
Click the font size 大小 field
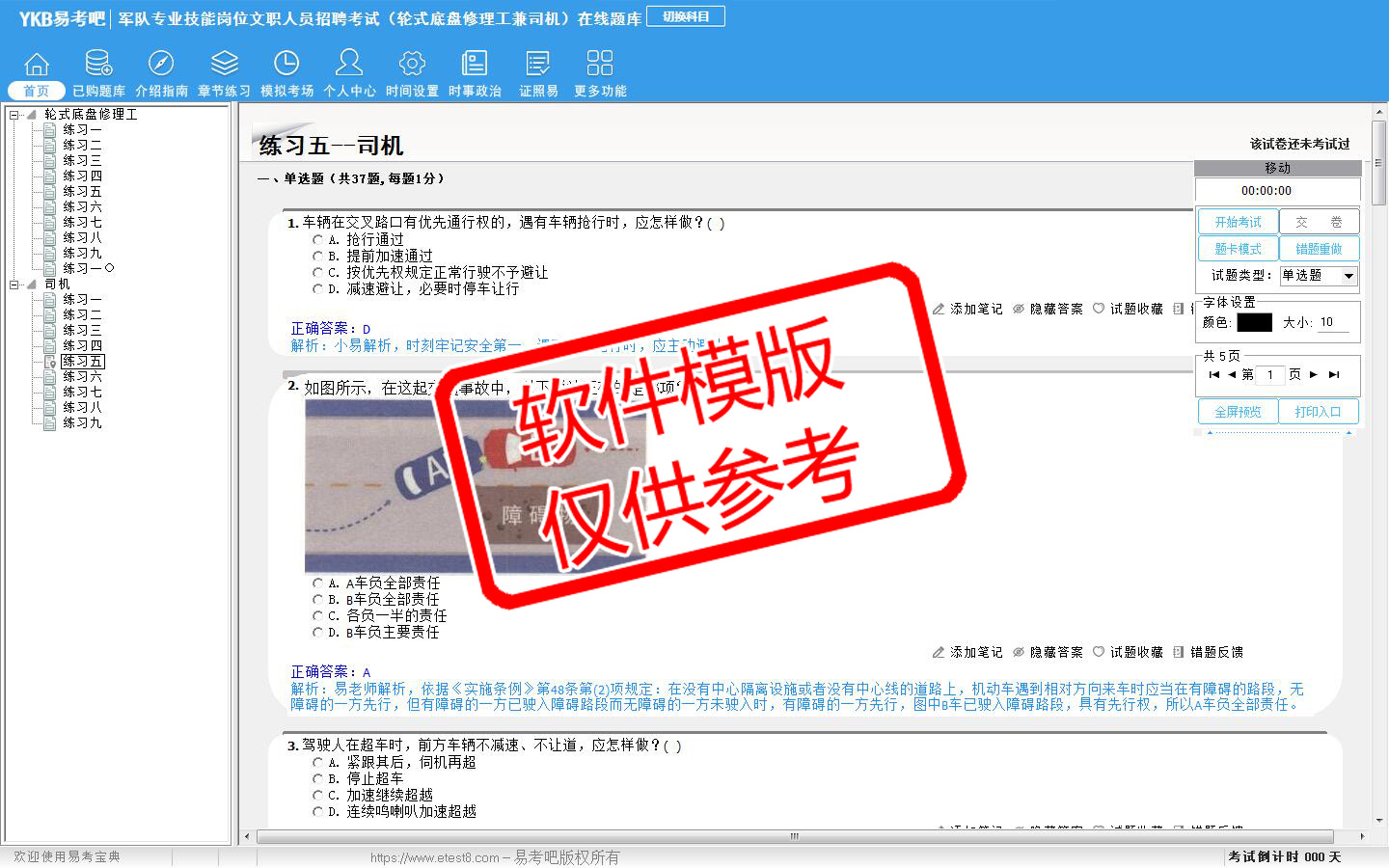(x=1334, y=322)
